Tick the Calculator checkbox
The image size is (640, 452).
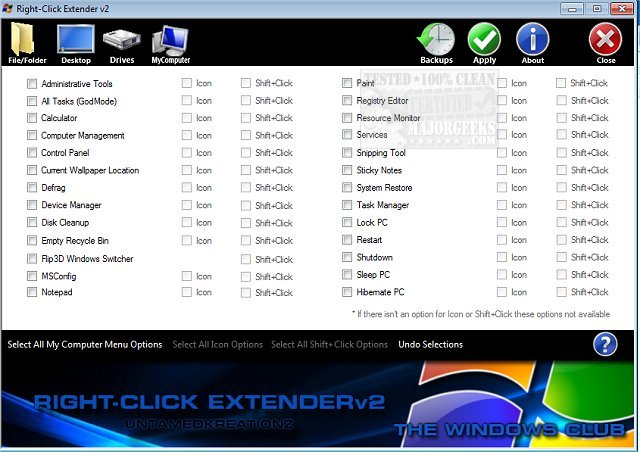click(32, 118)
